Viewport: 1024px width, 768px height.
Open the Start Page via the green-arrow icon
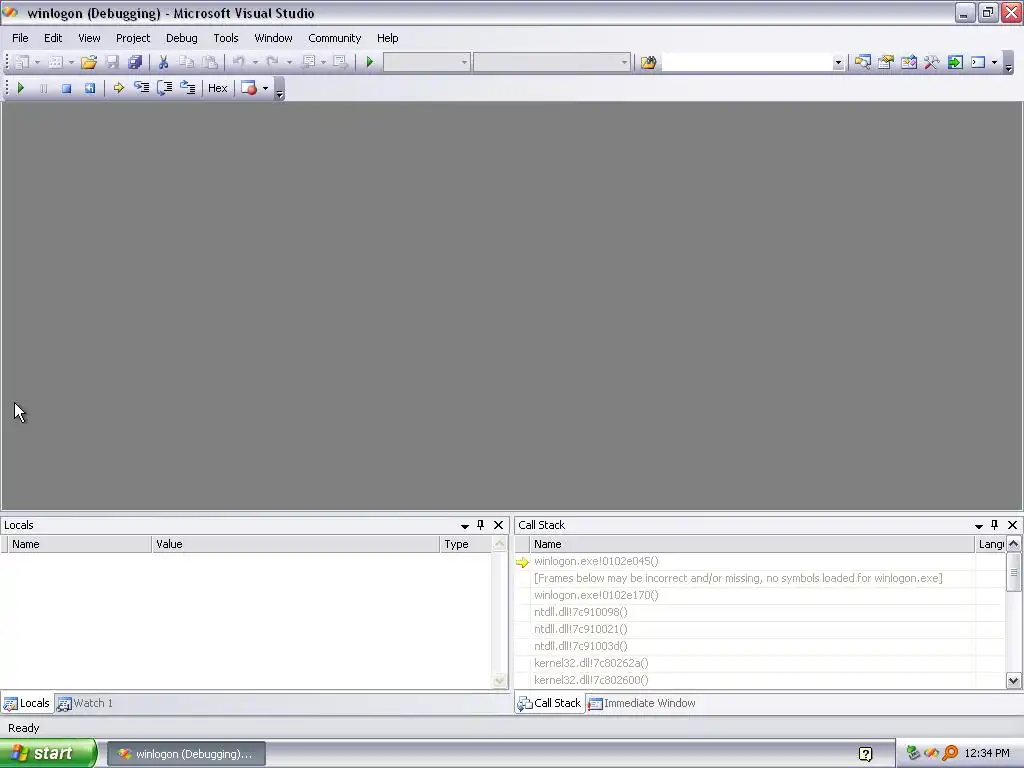pyautogui.click(x=955, y=62)
